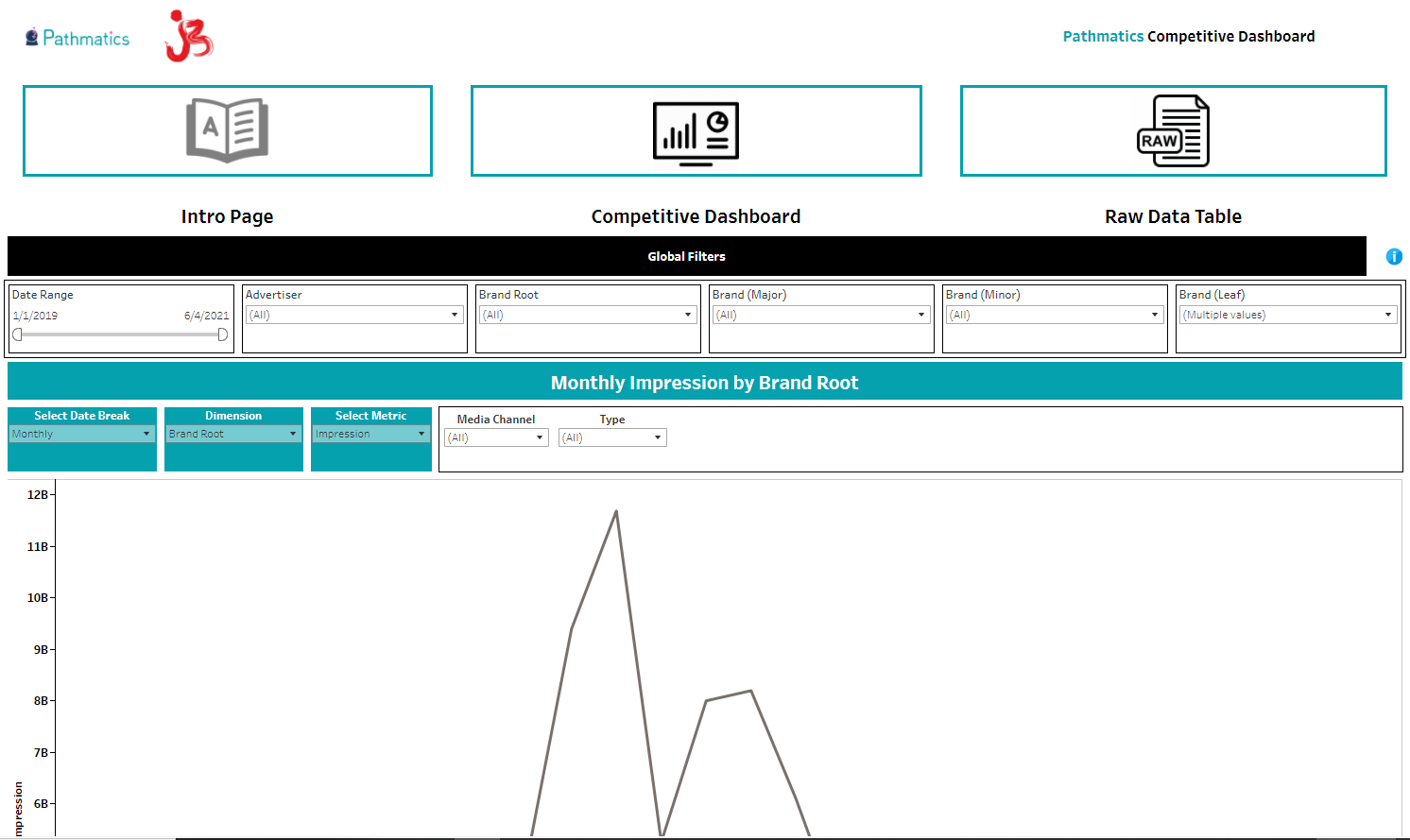Click the 11B axis label
Screen dimensions: 1410x840
pyautogui.click(x=38, y=546)
